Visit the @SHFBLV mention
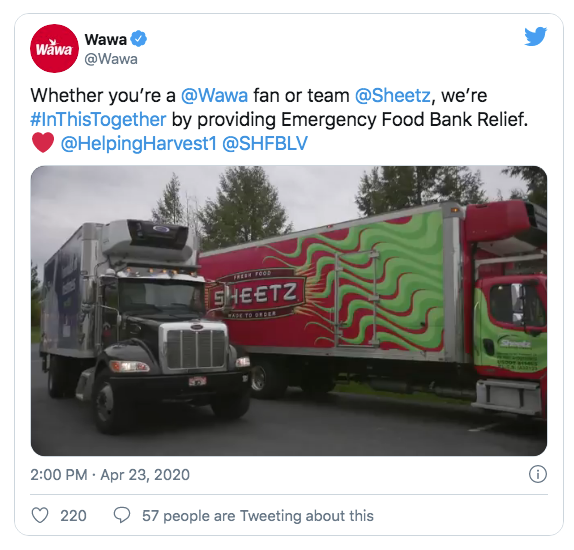574x550 pixels. (265, 143)
